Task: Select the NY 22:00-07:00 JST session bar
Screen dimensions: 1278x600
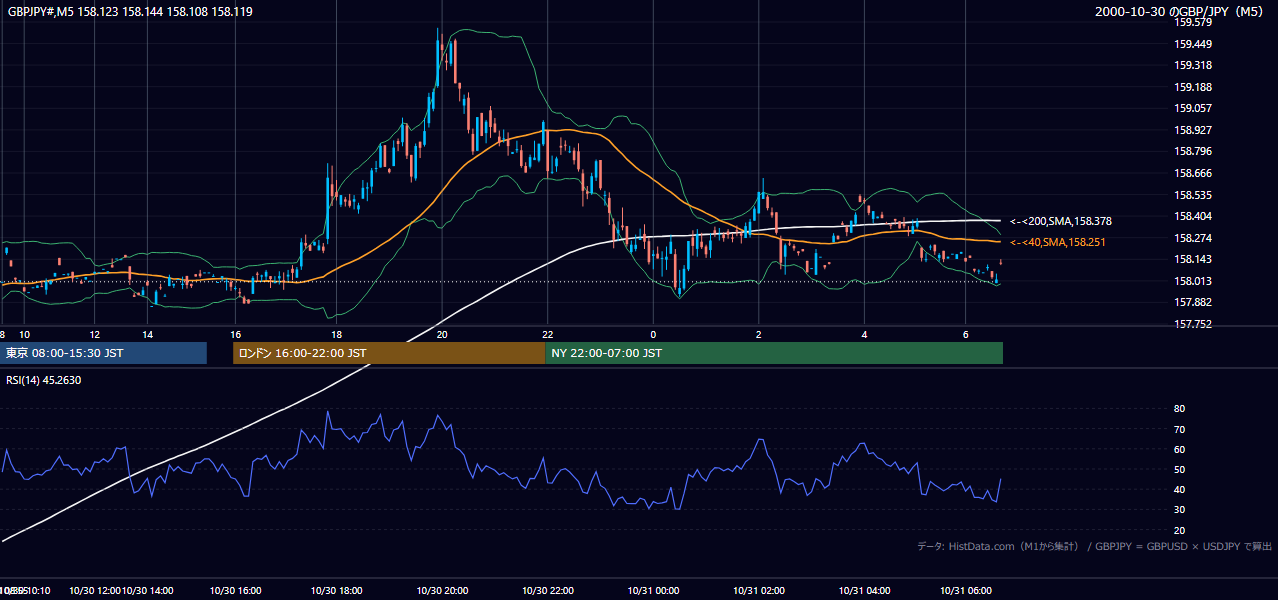Action: tap(774, 353)
